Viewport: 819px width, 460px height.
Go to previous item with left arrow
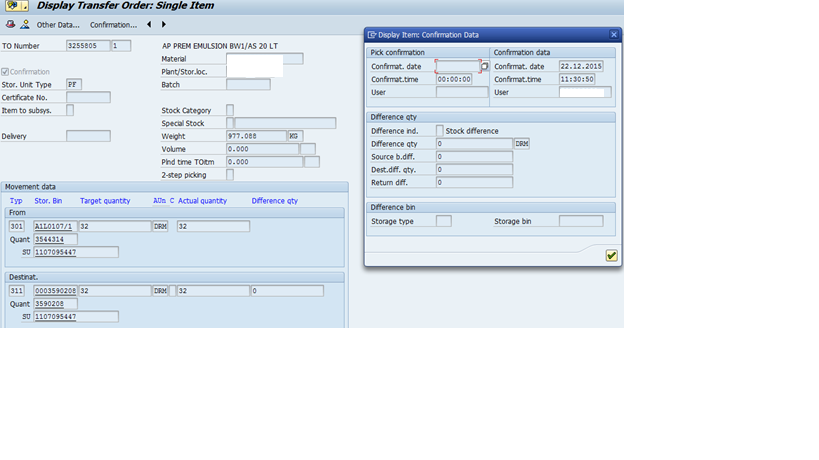[x=149, y=24]
